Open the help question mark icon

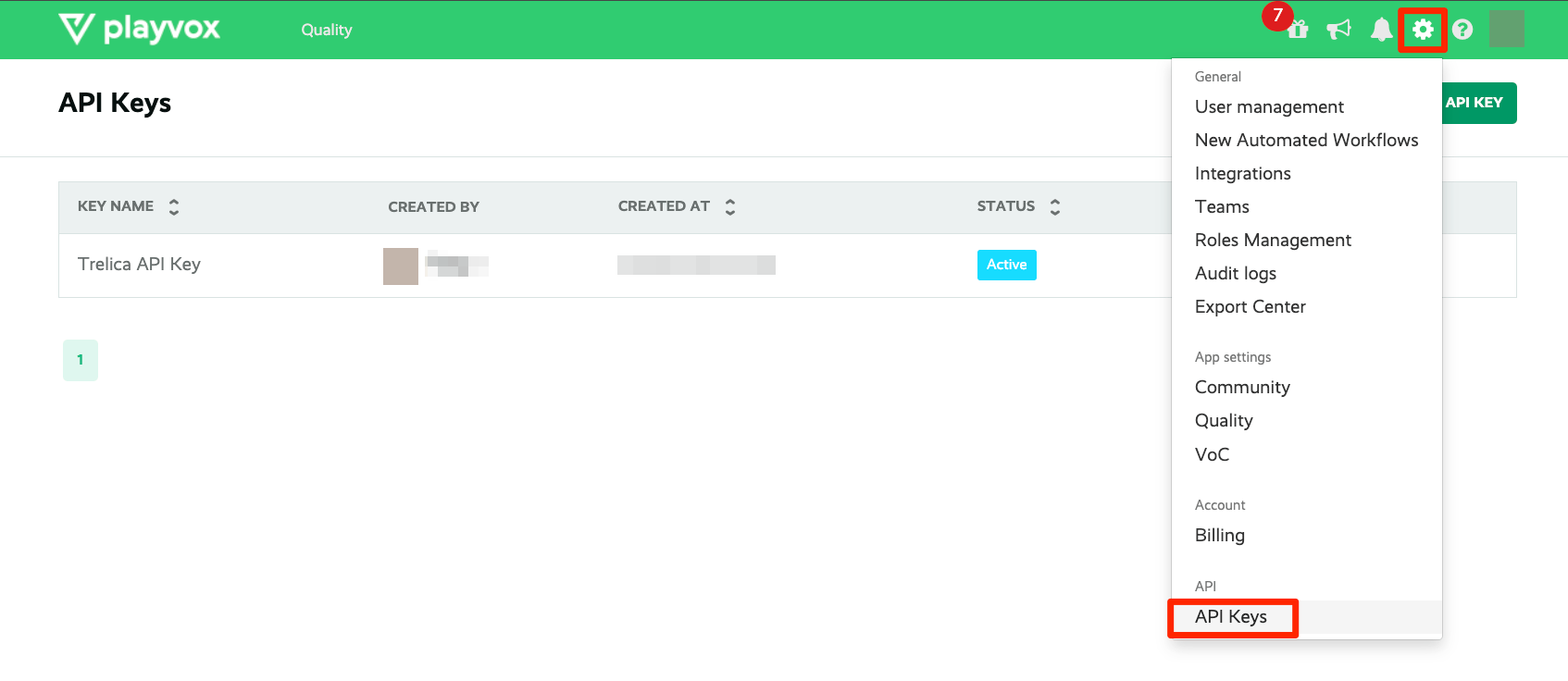(1462, 30)
